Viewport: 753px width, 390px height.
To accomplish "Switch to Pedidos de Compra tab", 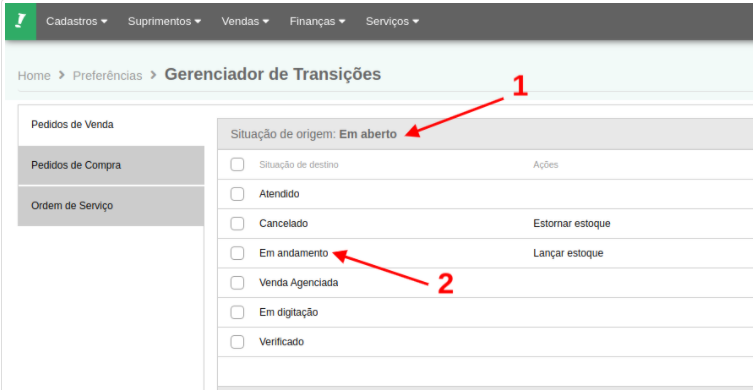I will [111, 165].
